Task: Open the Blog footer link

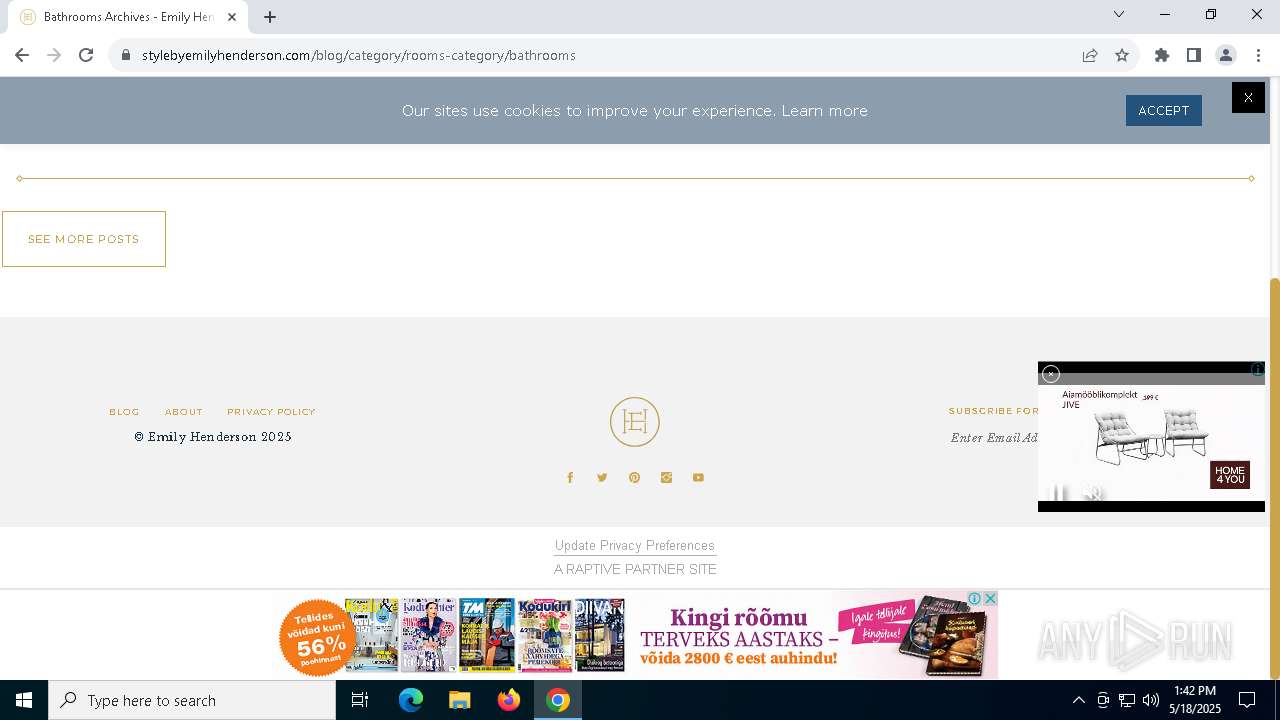Action: tap(124, 412)
